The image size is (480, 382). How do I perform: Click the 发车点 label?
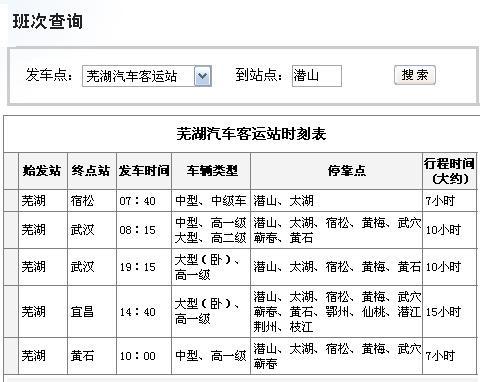[x=49, y=75]
